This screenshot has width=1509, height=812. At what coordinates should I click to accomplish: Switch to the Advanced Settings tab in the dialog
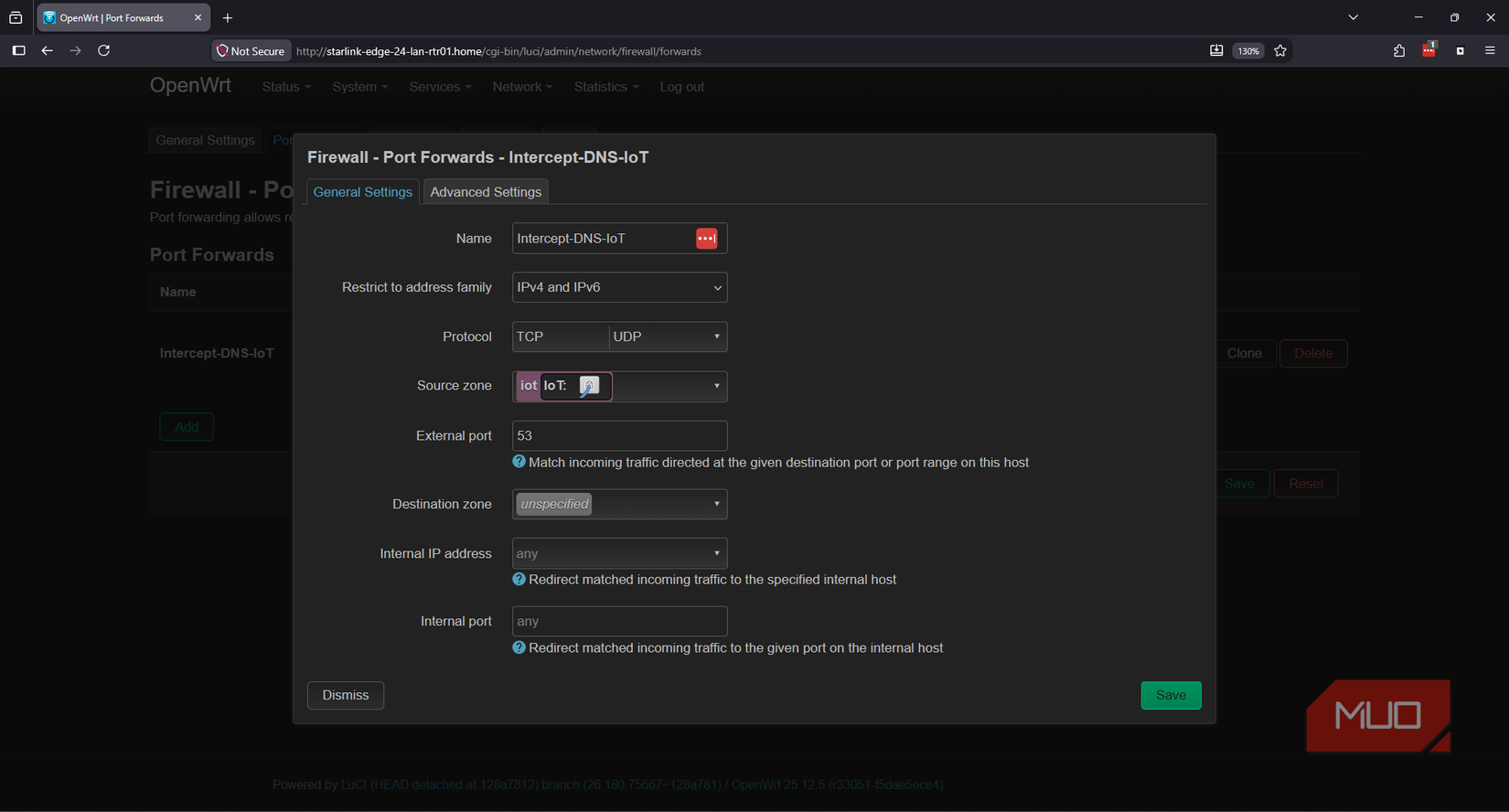tap(486, 192)
